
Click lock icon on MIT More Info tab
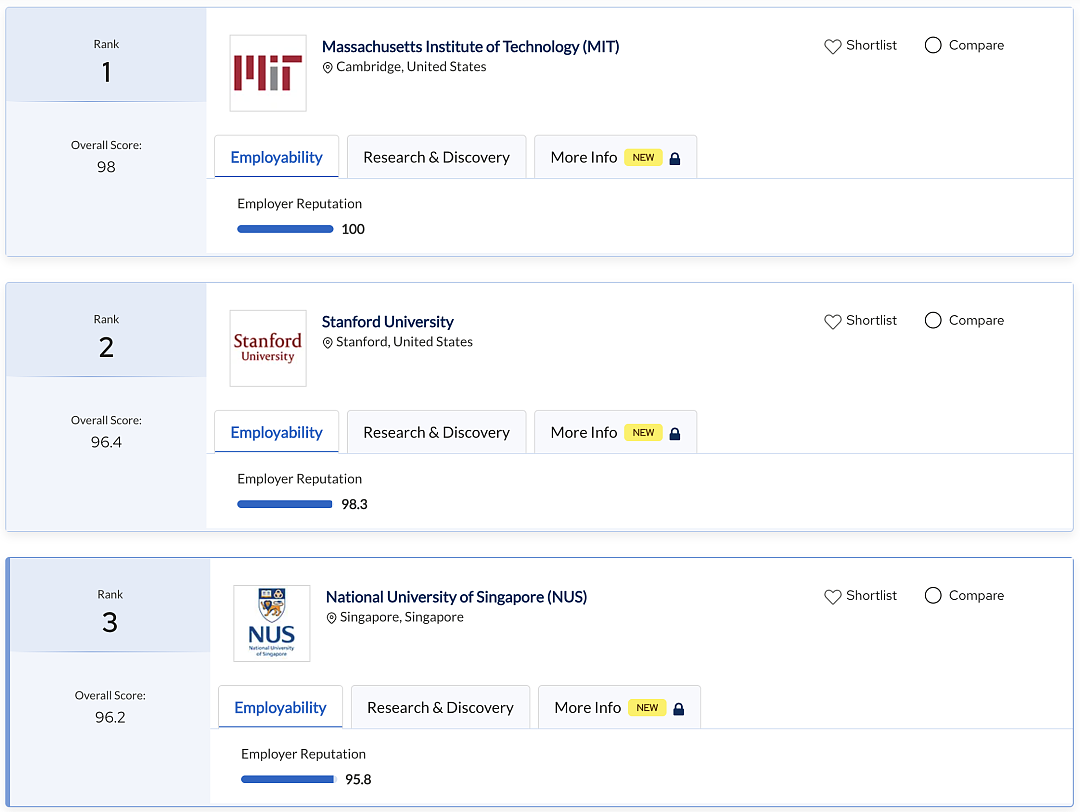[x=675, y=158]
